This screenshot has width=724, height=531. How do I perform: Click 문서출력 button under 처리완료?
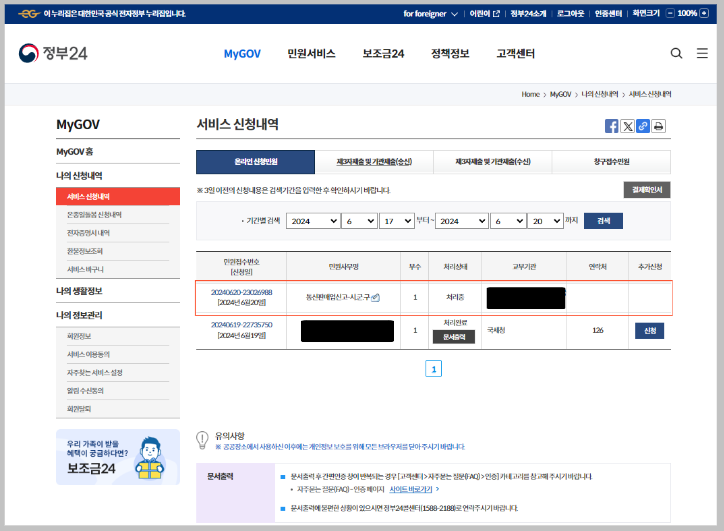click(x=454, y=337)
